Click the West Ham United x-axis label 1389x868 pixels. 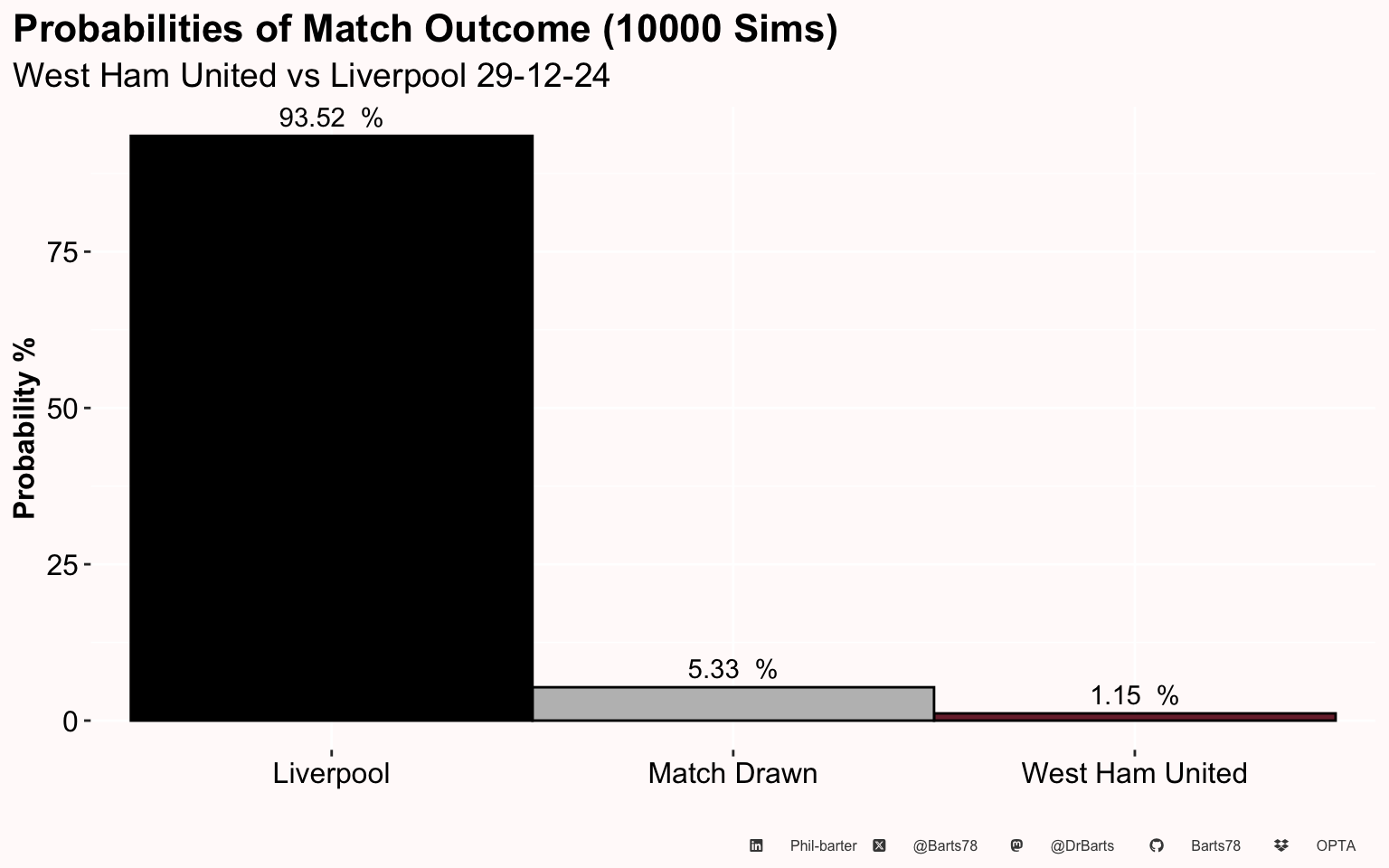[1134, 773]
